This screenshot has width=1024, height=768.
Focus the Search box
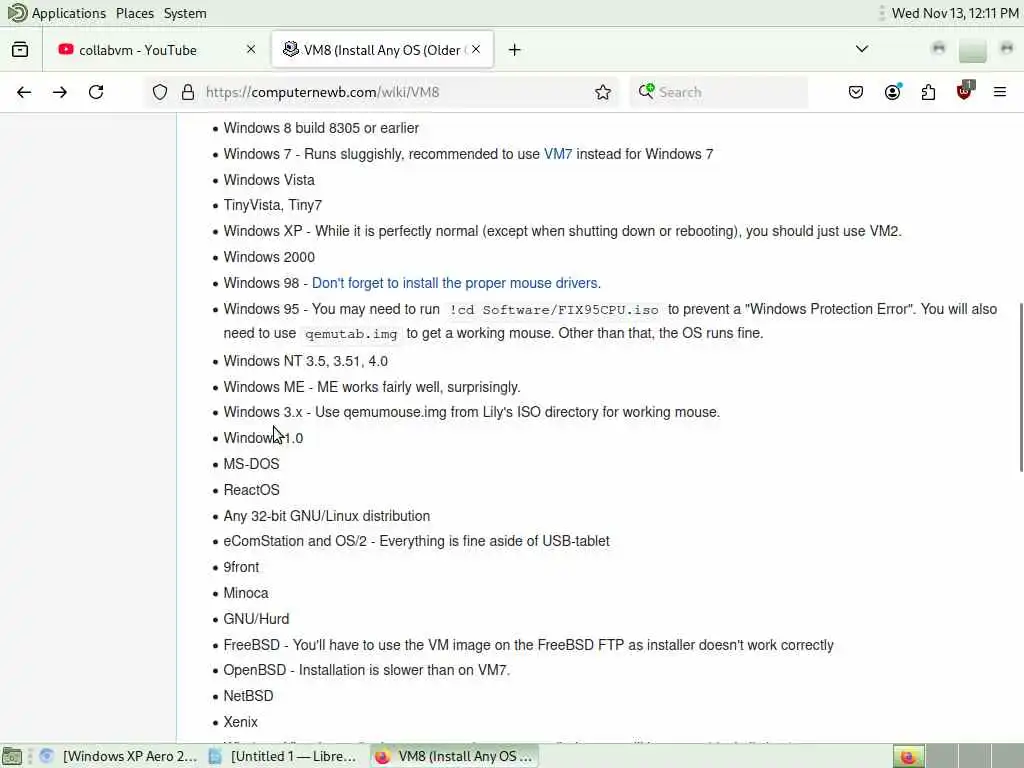(x=718, y=92)
